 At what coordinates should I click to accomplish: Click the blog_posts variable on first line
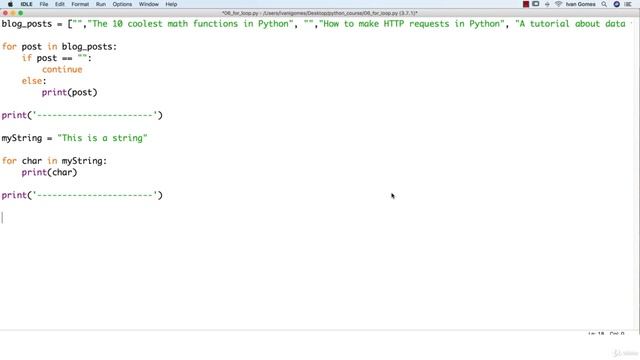[x=27, y=24]
